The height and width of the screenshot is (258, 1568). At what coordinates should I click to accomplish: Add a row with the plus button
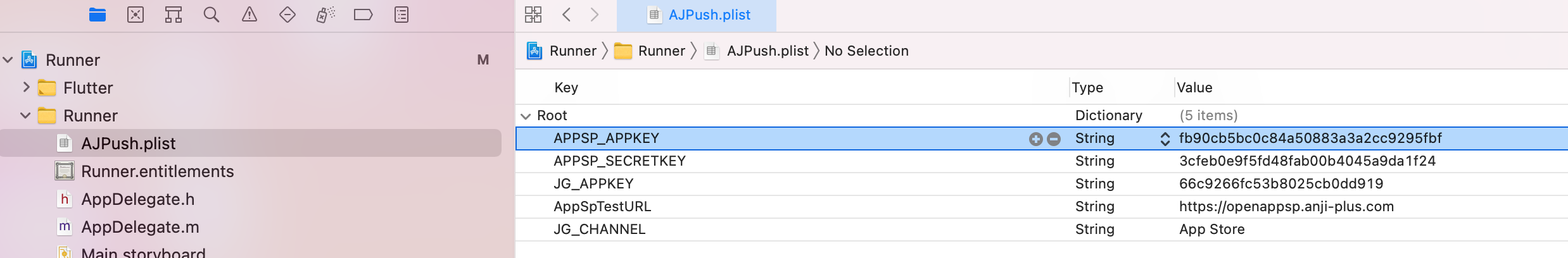(1036, 139)
